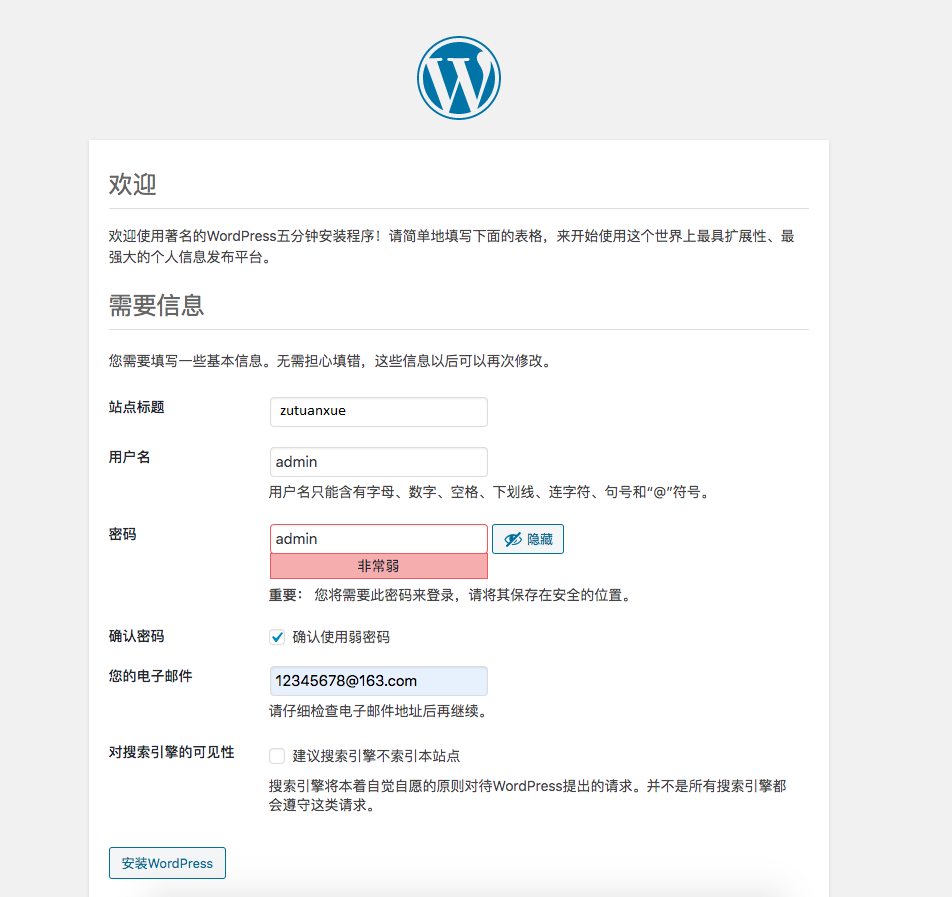Click the 安装WordPress button
This screenshot has height=897, width=952.
(166, 862)
